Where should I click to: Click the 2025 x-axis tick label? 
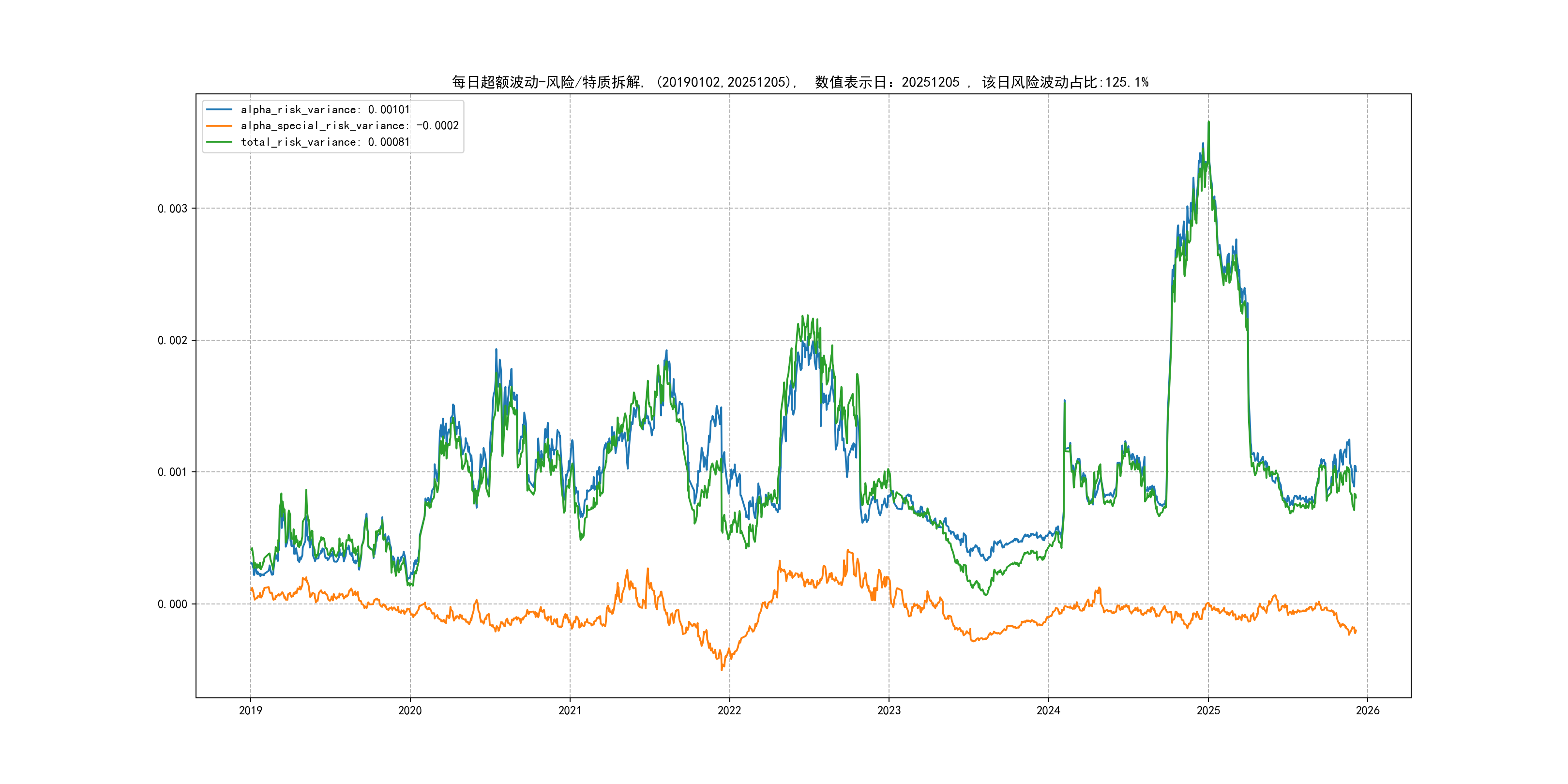1208,710
